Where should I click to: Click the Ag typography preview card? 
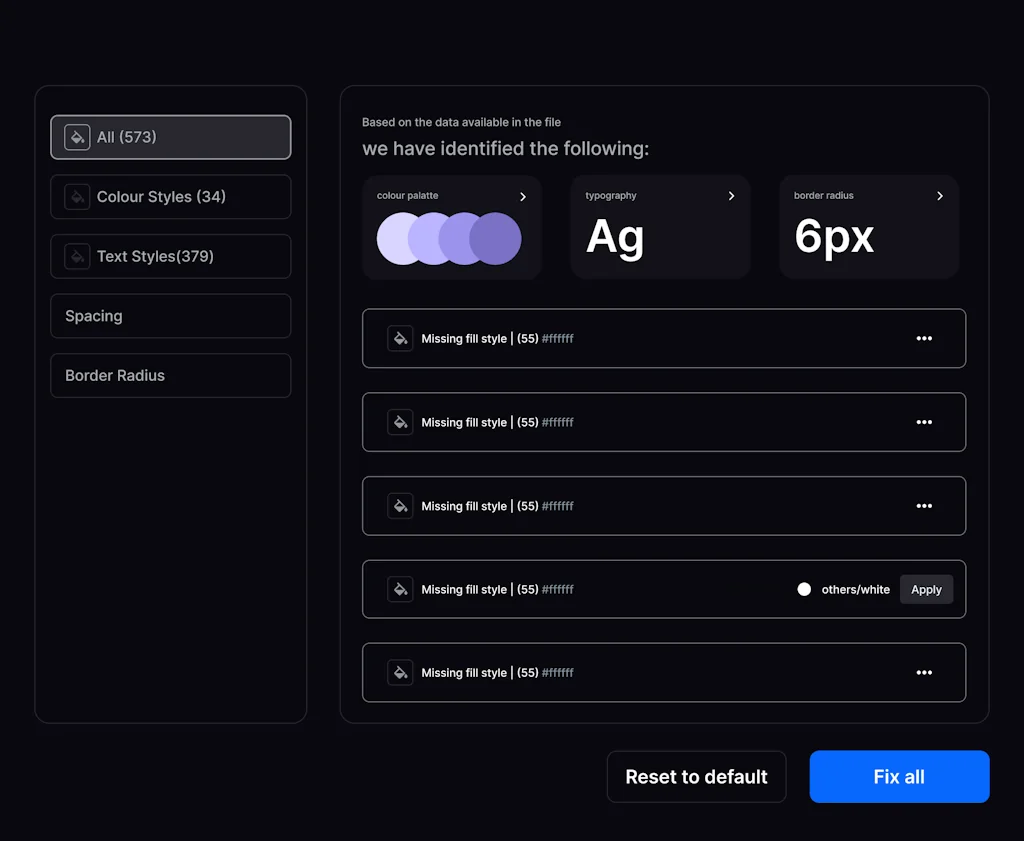click(x=660, y=226)
